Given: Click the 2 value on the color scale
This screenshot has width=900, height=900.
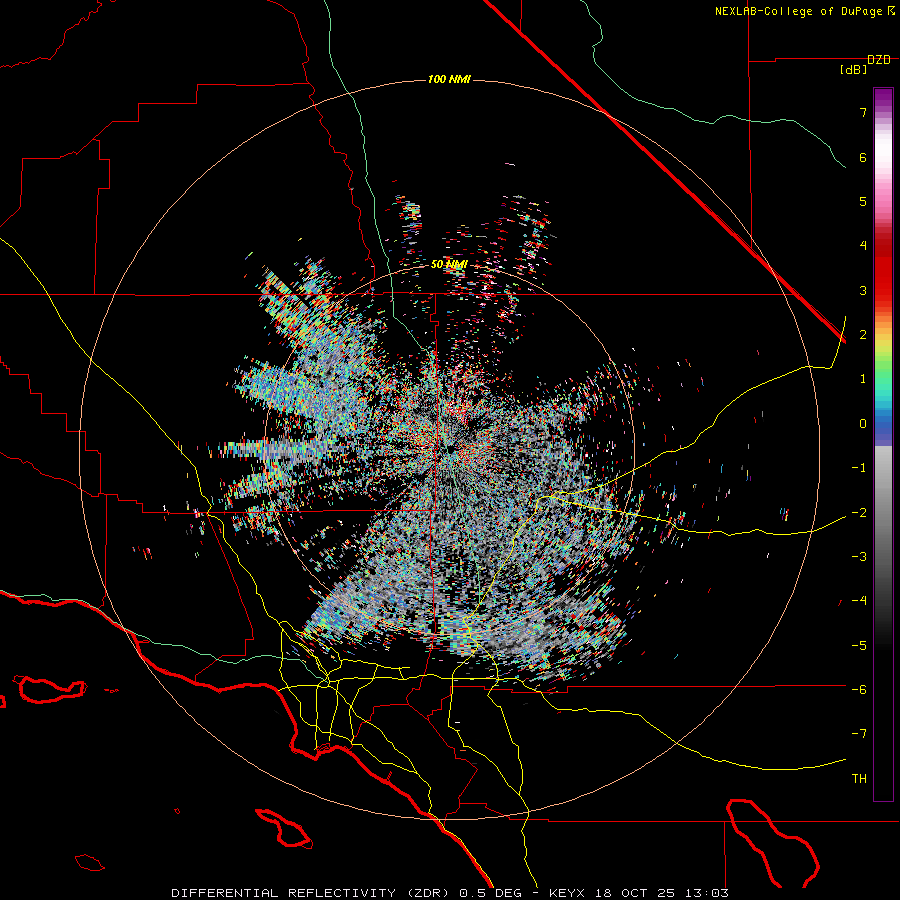Looking at the screenshot, I should pos(863,335).
